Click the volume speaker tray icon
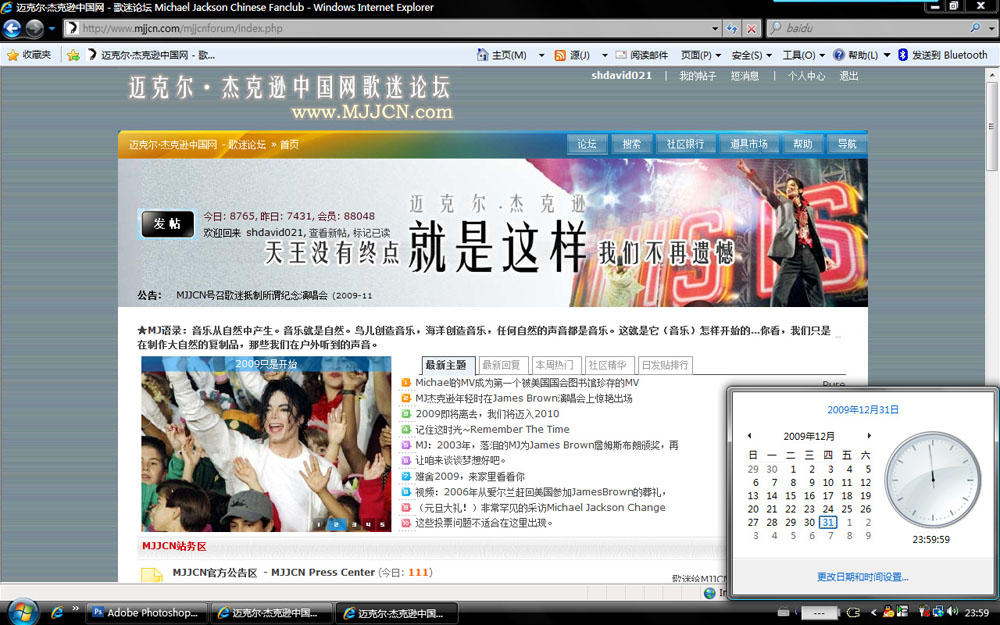This screenshot has height=625, width=1000. [952, 612]
